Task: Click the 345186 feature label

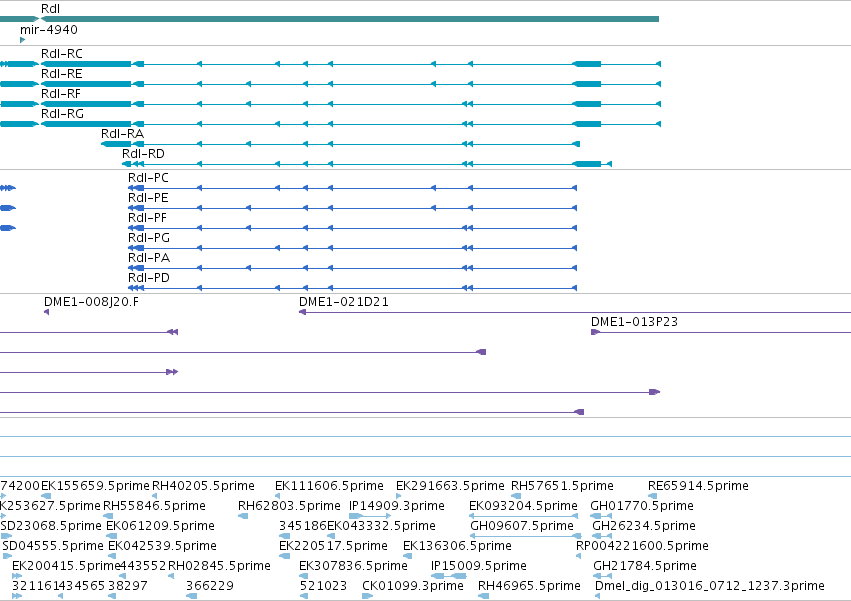Action: point(303,526)
